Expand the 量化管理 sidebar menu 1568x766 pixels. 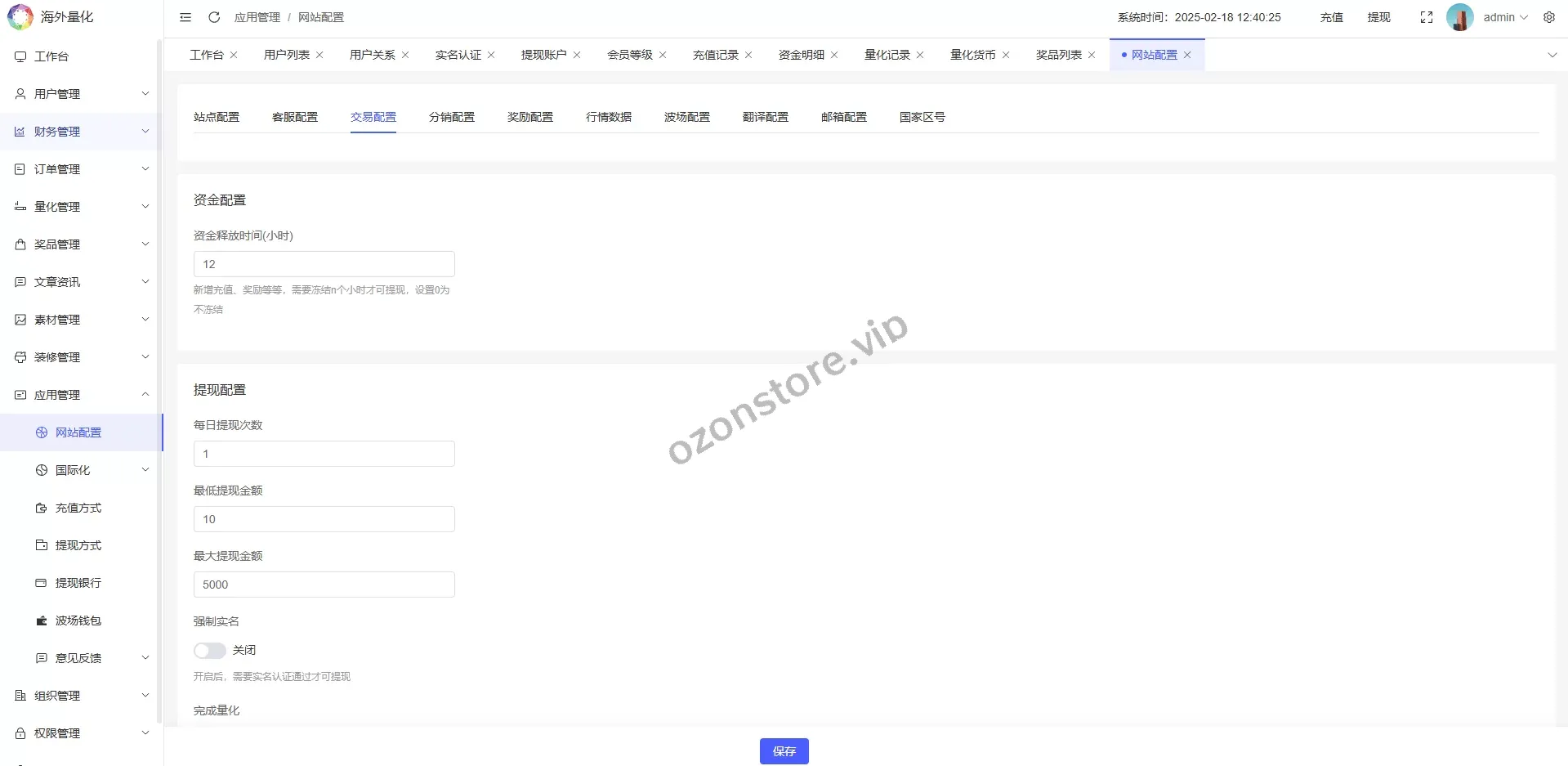pyautogui.click(x=82, y=207)
